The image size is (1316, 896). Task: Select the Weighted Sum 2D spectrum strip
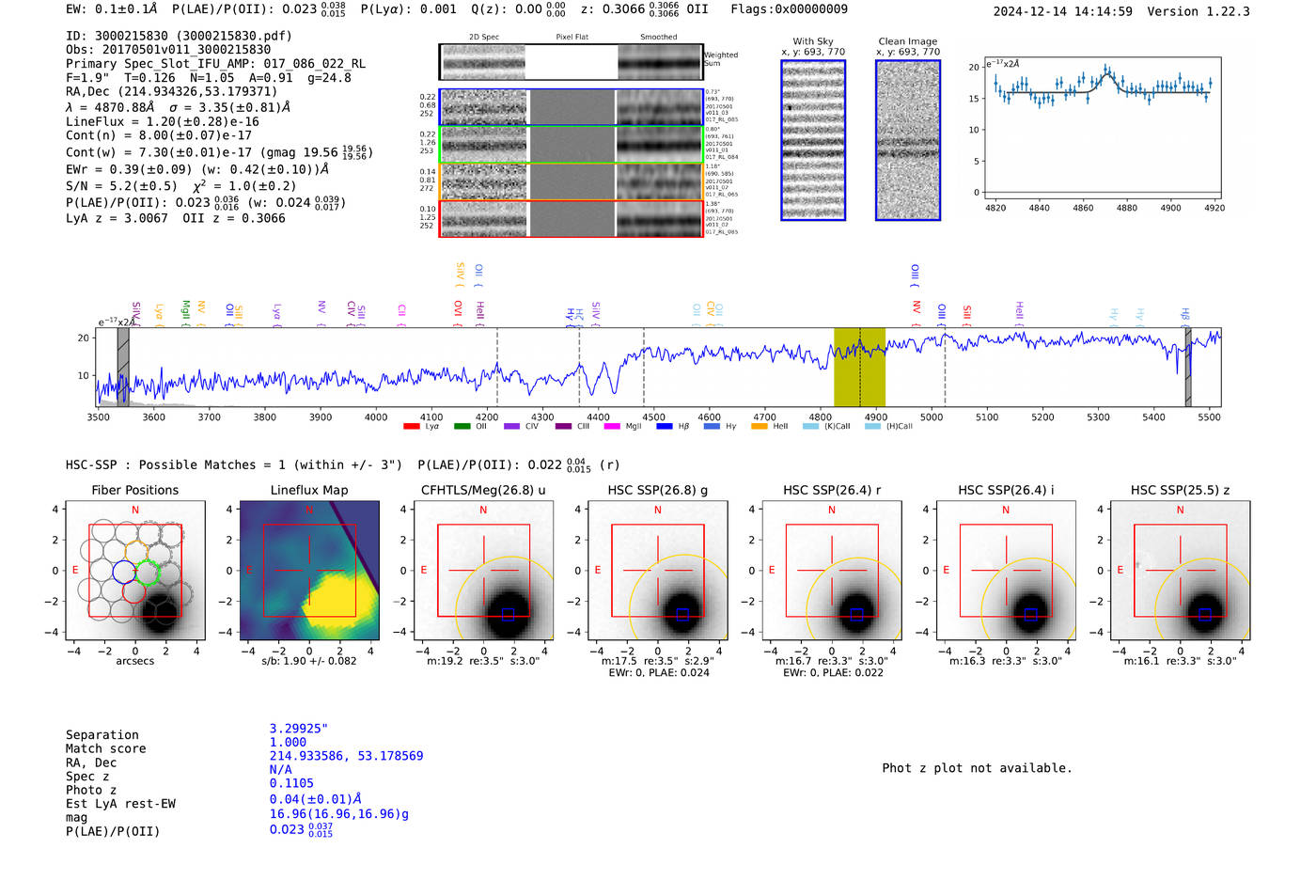(571, 63)
